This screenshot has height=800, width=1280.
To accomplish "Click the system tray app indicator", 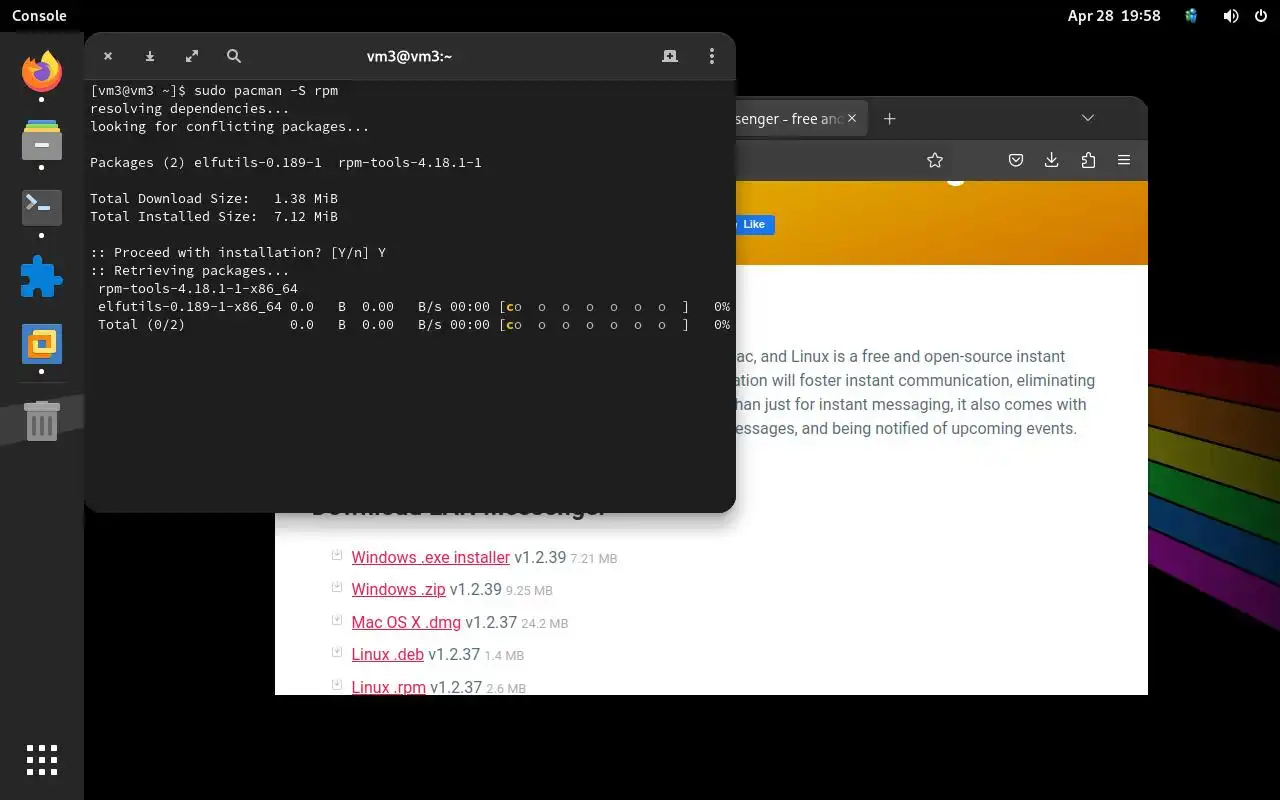I will click(1191, 15).
